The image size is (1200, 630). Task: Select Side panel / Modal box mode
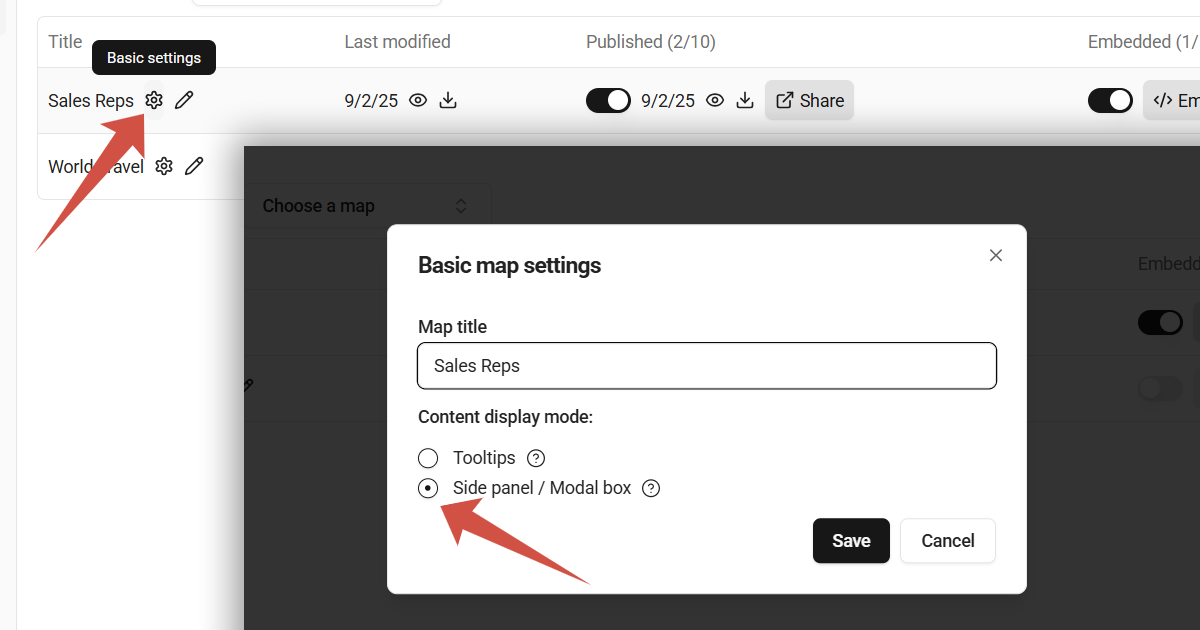[428, 488]
